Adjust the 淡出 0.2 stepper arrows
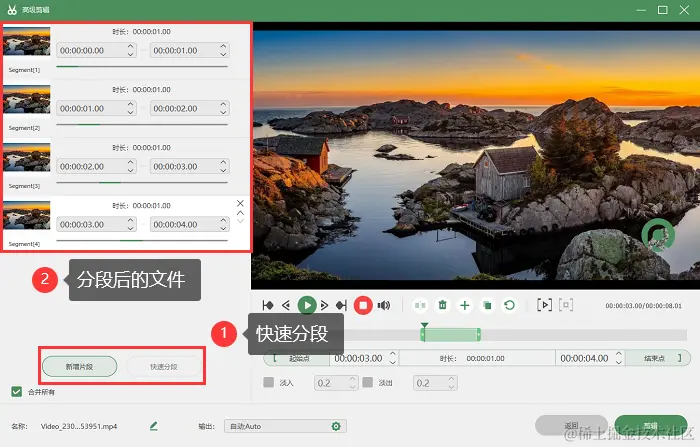The height and width of the screenshot is (447, 700). point(451,383)
